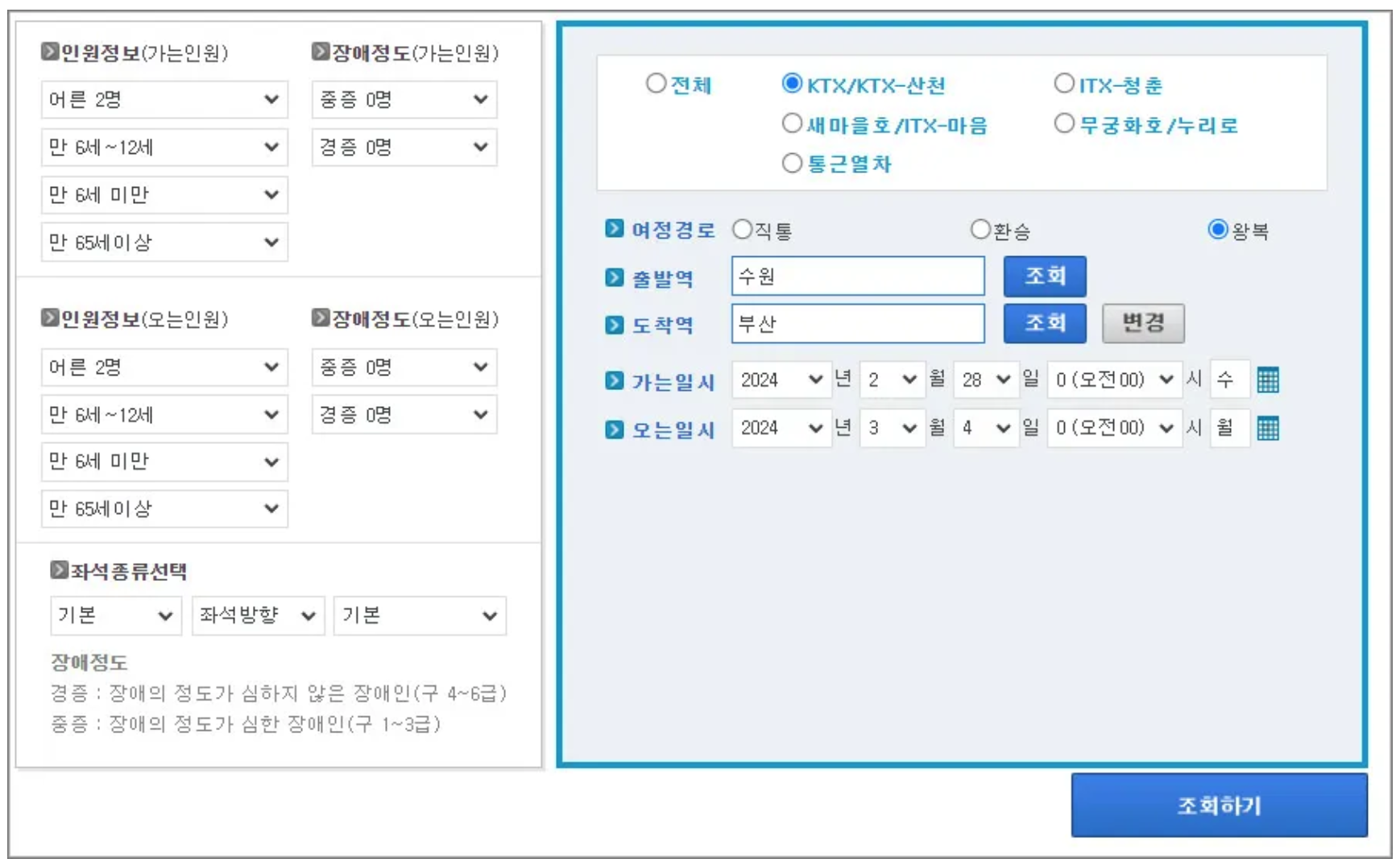The width and height of the screenshot is (1400, 867).
Task: Open the return date calendar picker
Action: (x=1267, y=428)
